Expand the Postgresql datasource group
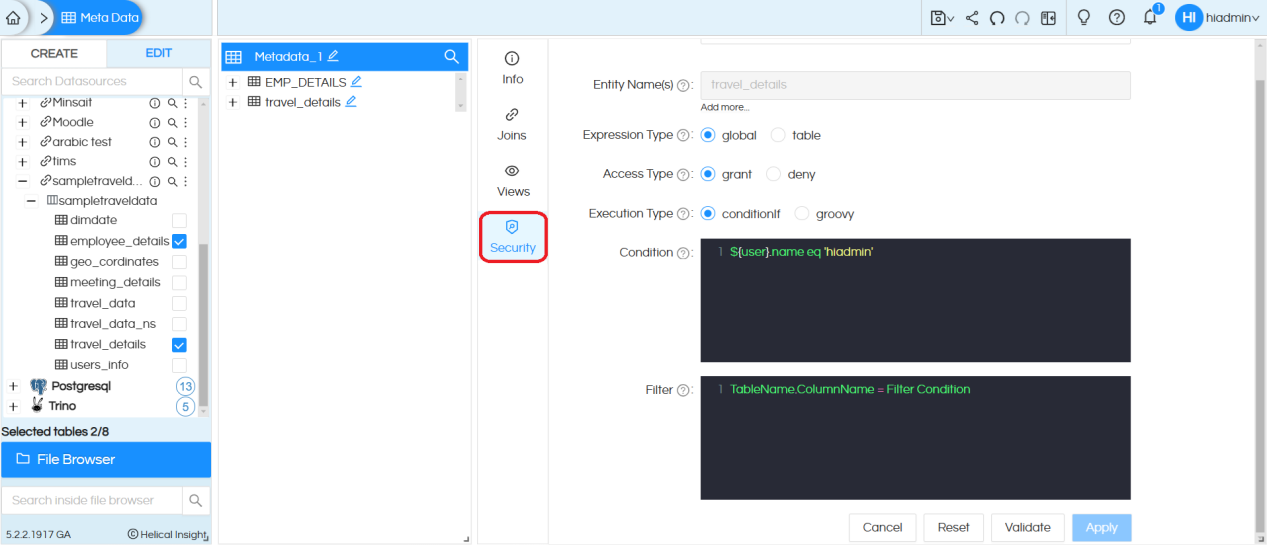This screenshot has height=546, width=1267. (x=13, y=386)
